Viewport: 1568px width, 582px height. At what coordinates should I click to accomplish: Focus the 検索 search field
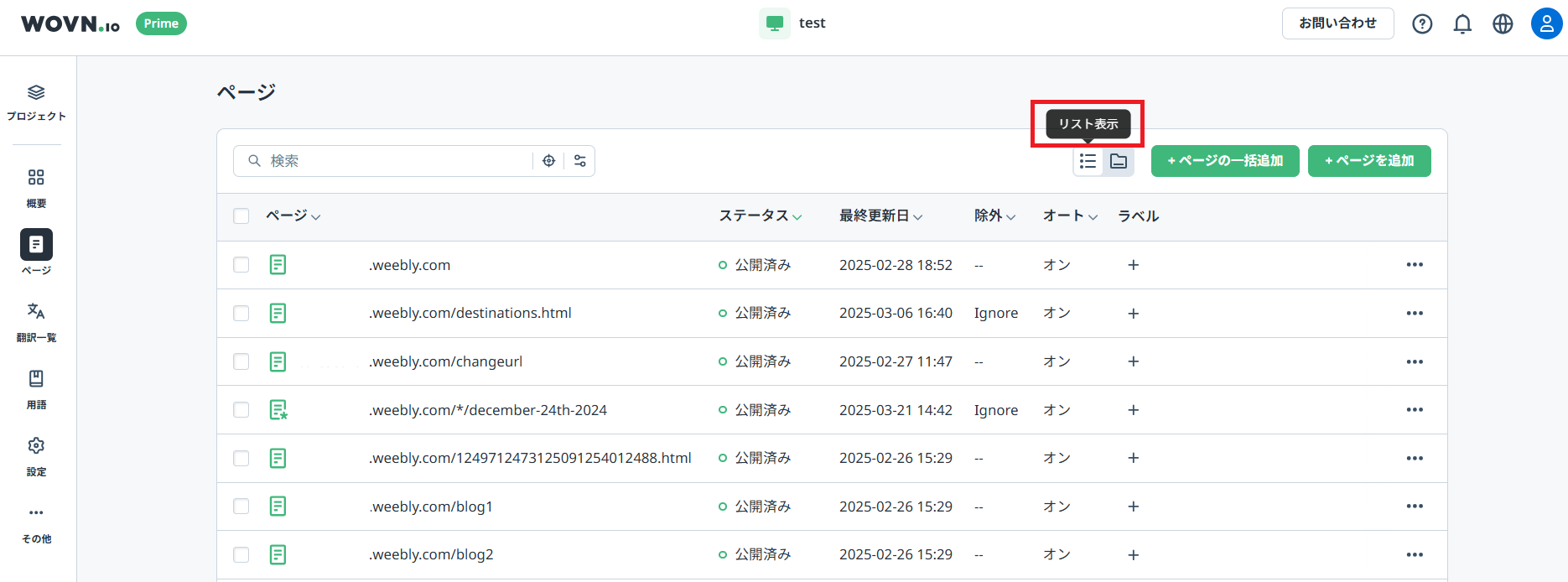point(394,161)
